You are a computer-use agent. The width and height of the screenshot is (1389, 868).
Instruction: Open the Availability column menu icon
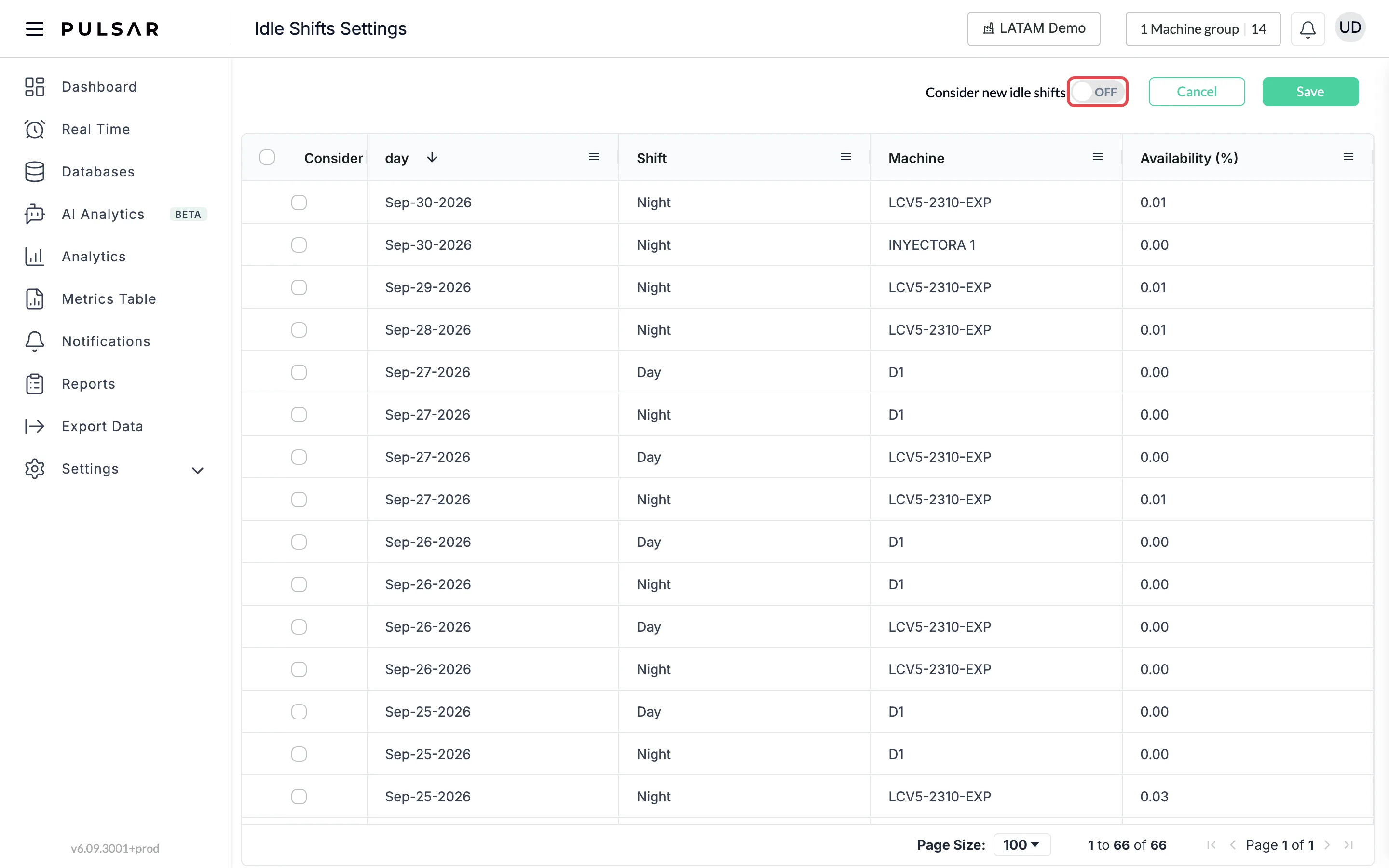(x=1349, y=157)
